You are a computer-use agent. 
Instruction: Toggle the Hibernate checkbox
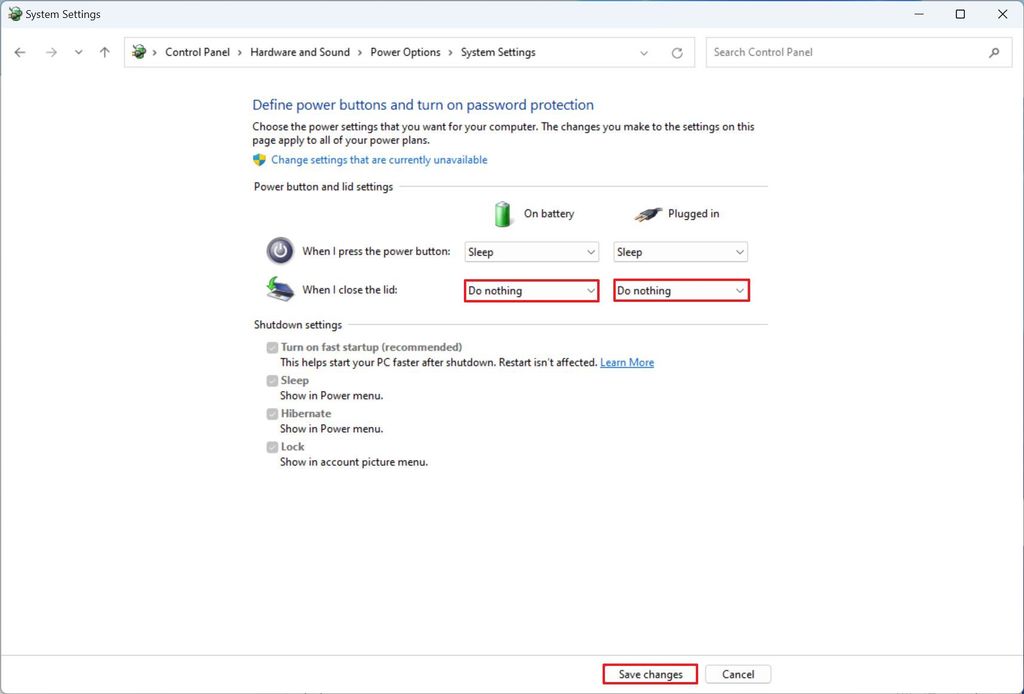point(272,413)
